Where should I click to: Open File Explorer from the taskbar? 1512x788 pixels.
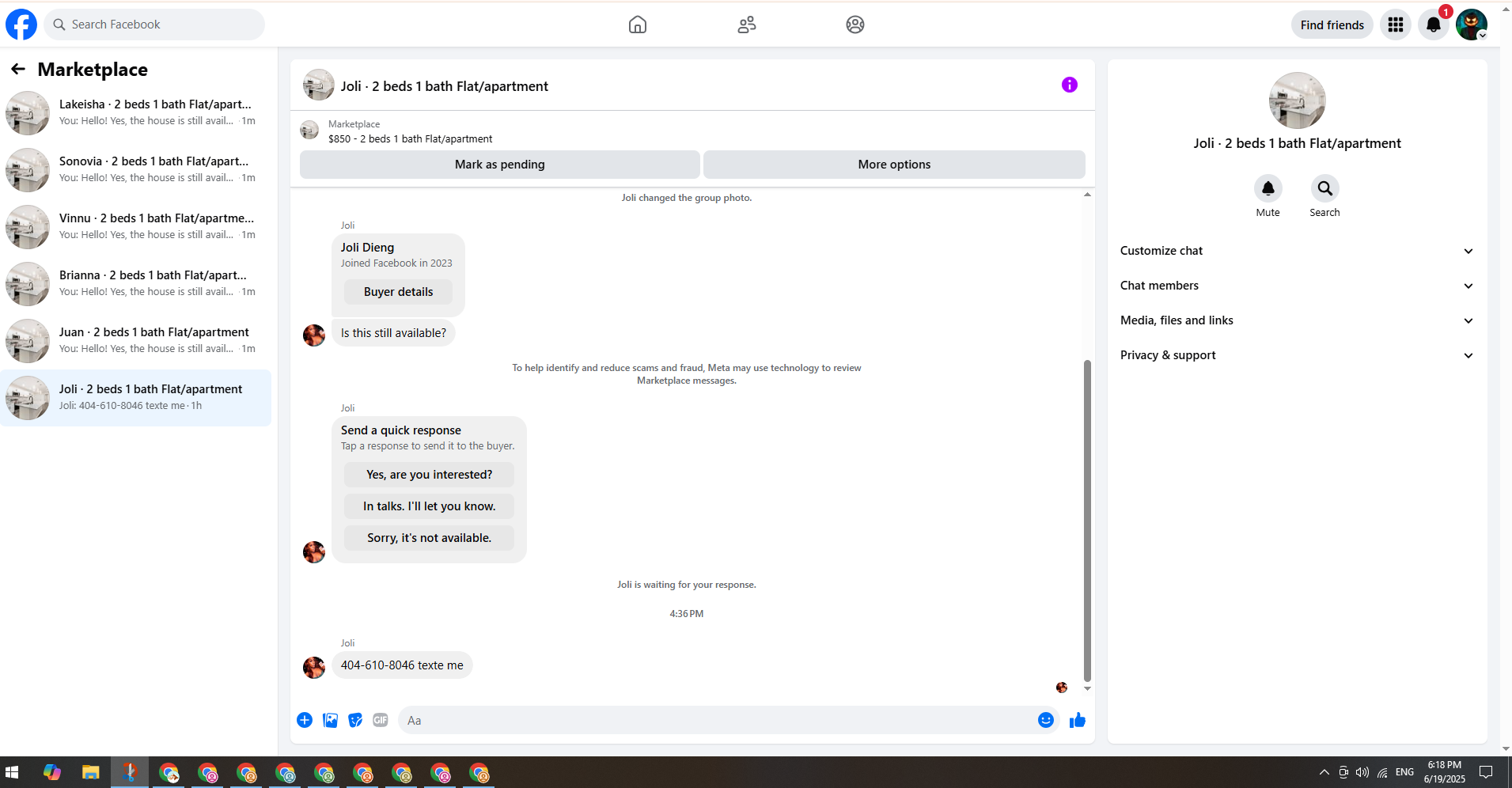91,772
